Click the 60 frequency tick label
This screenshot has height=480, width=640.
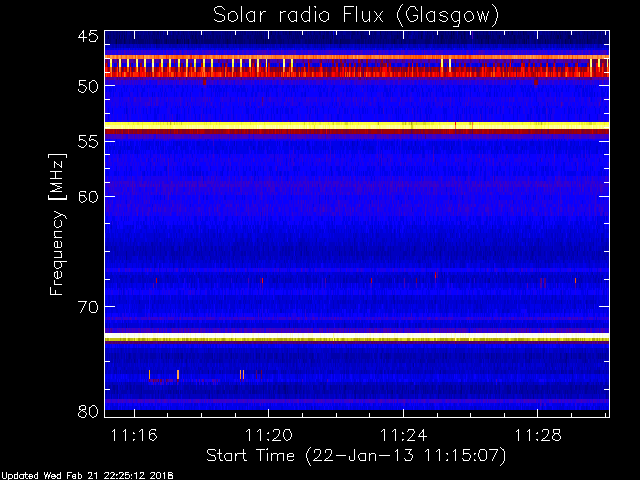tap(88, 197)
